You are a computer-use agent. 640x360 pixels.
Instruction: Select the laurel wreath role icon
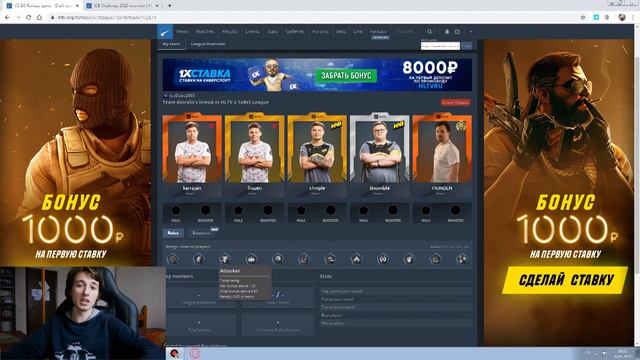click(x=382, y=259)
